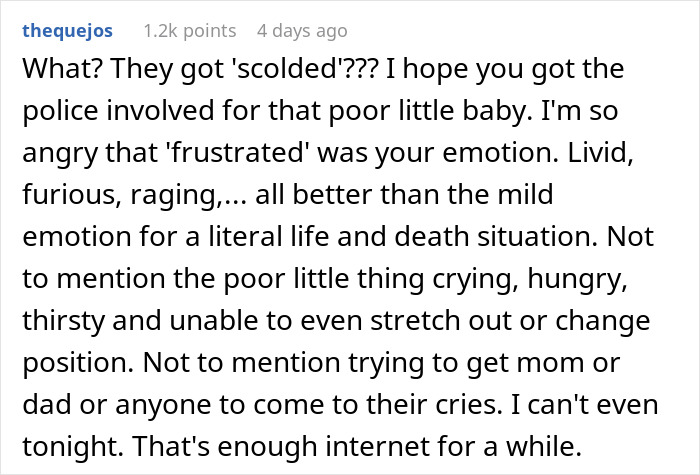The height and width of the screenshot is (475, 700).
Task: Click the word 'position' at line start
Action: click(73, 363)
